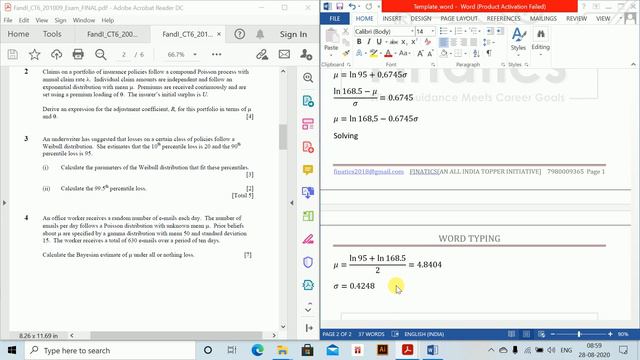Click the share with others icon
Viewport: 640px width, 360px height.
[x=306, y=54]
